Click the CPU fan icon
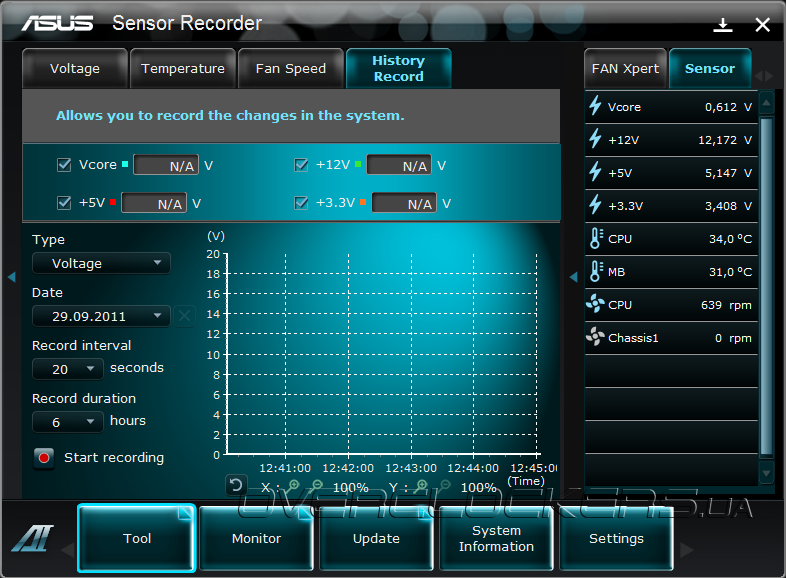This screenshot has width=786, height=578. click(x=596, y=304)
